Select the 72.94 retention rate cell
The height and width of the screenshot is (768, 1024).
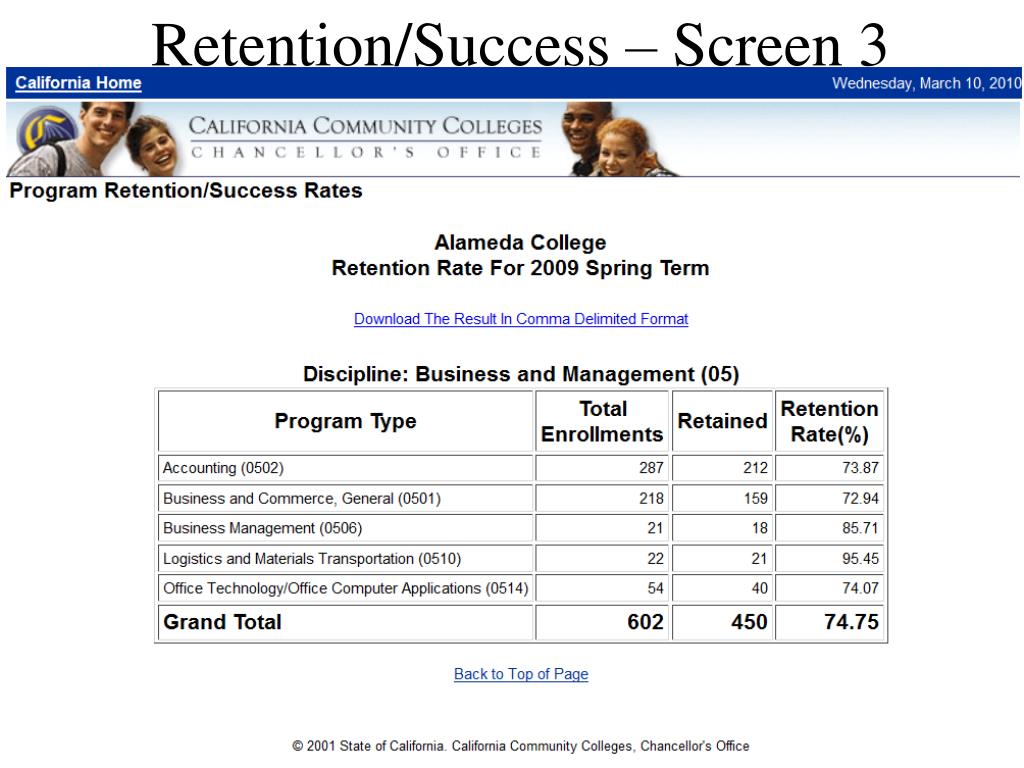click(829, 498)
